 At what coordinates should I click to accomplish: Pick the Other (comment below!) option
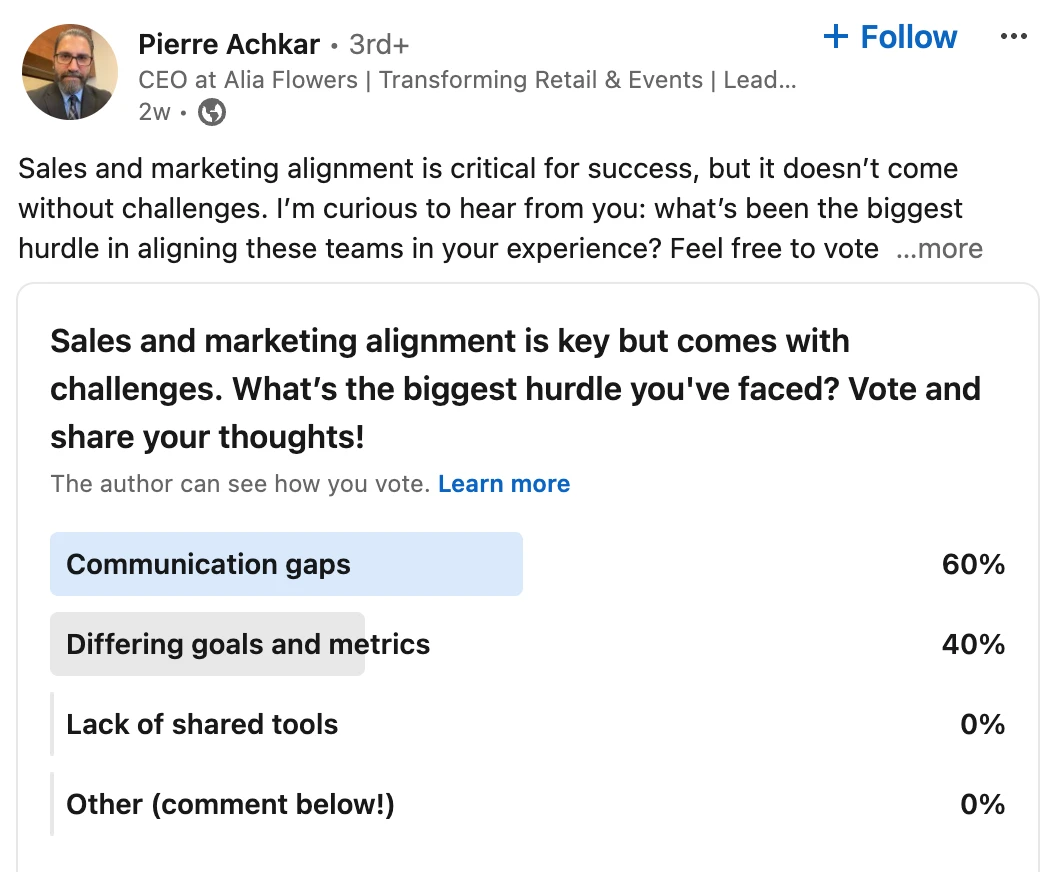[229, 804]
